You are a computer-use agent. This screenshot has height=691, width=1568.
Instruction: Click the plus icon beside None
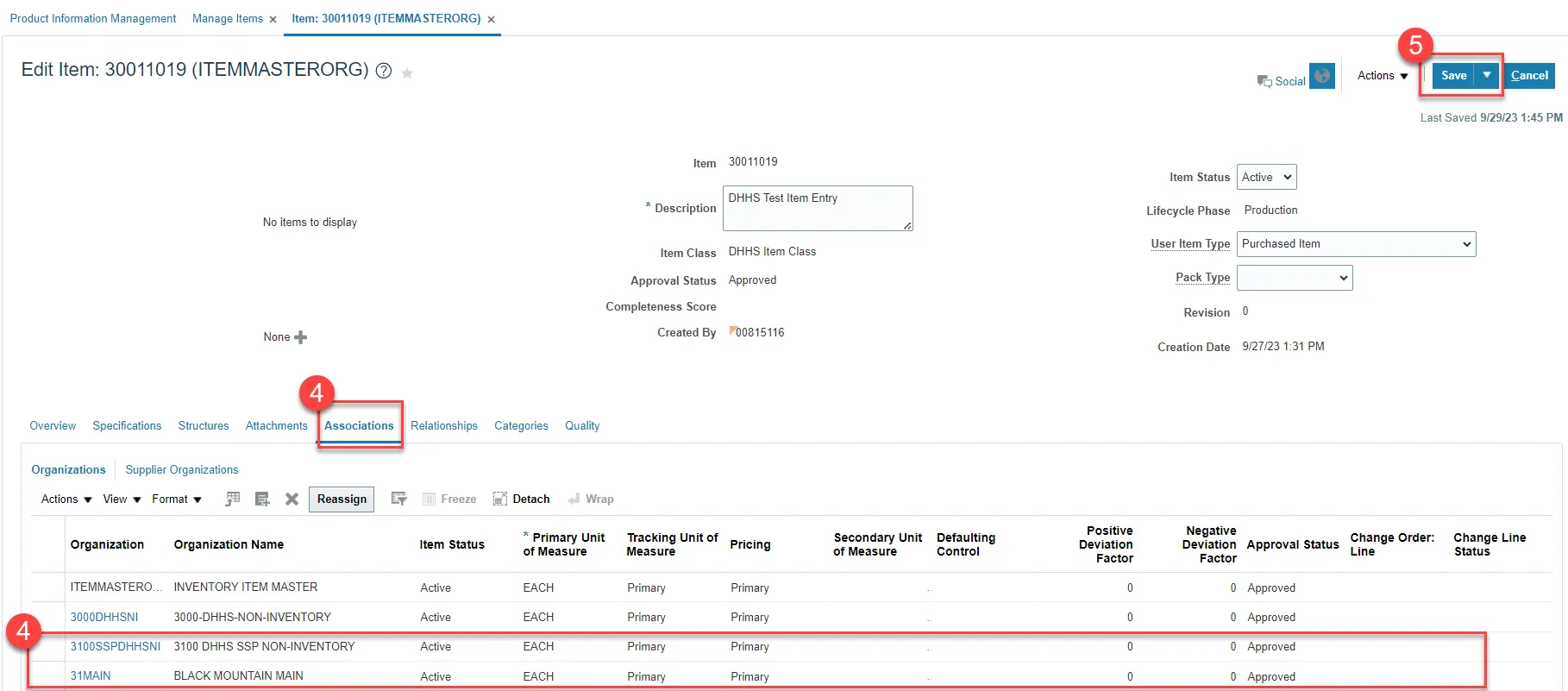coord(300,337)
